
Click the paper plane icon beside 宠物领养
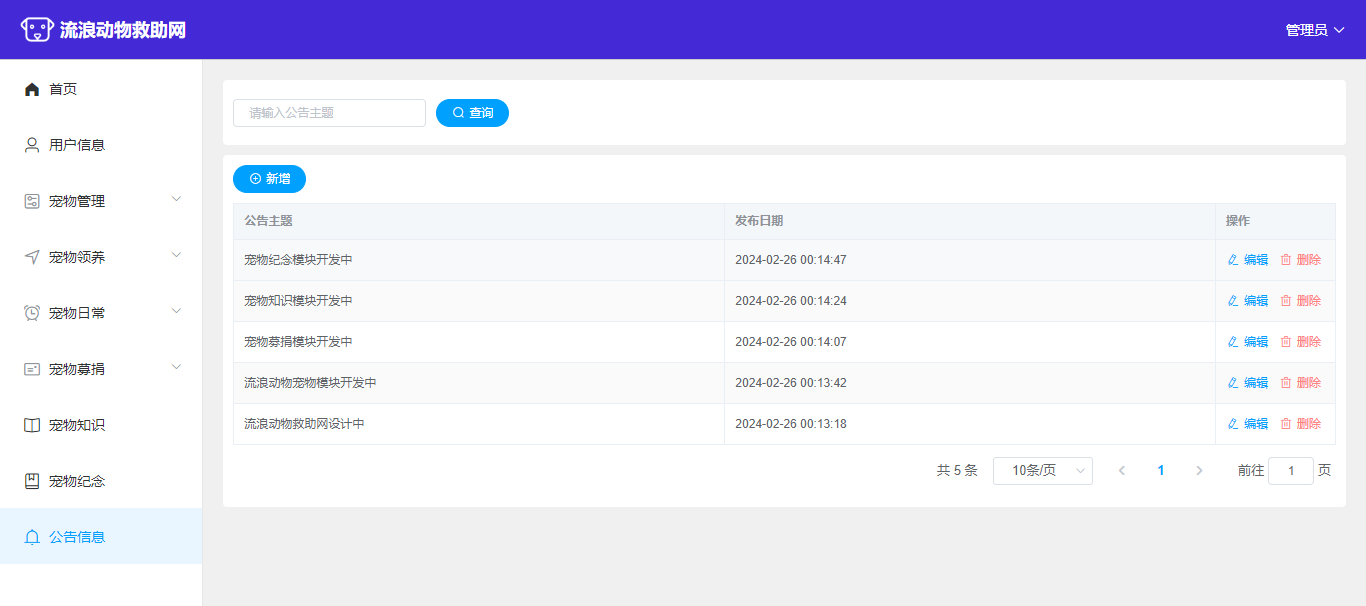tap(32, 257)
